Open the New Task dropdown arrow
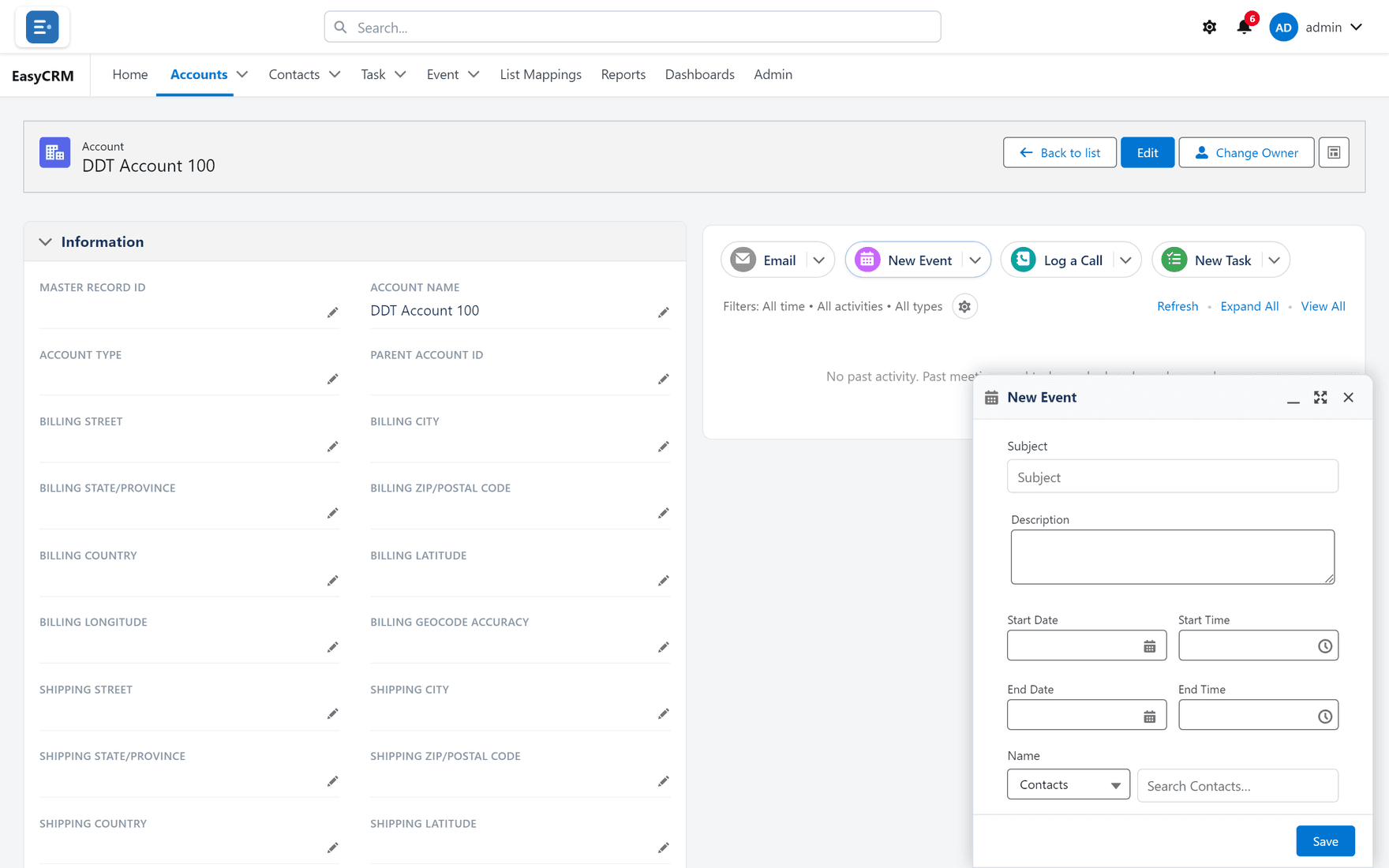Screen dimensions: 1389x868 point(1275,260)
